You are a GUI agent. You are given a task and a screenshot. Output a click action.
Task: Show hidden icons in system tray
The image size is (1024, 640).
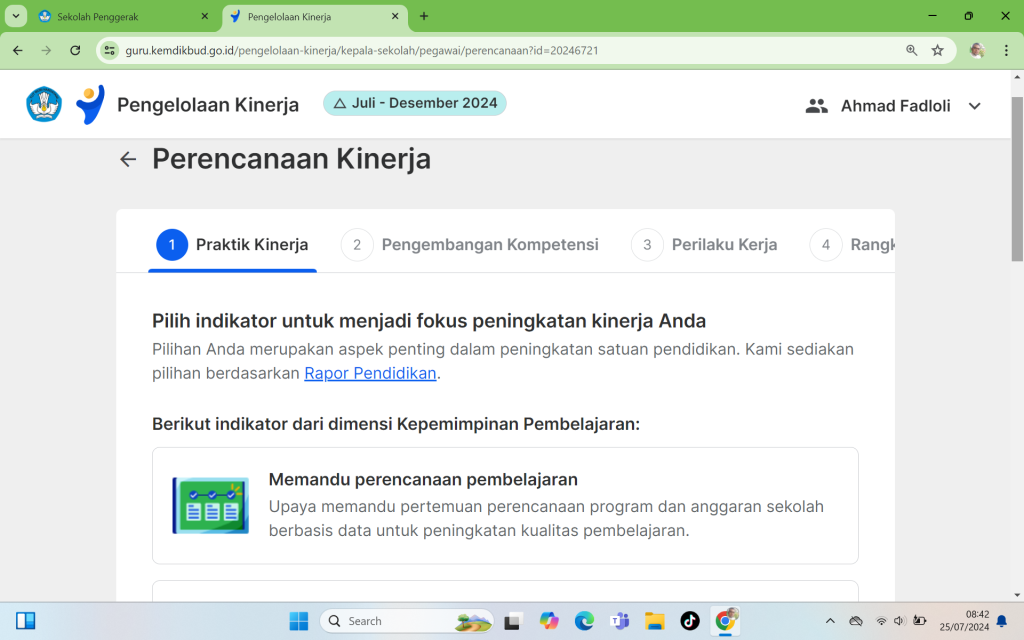coord(830,621)
